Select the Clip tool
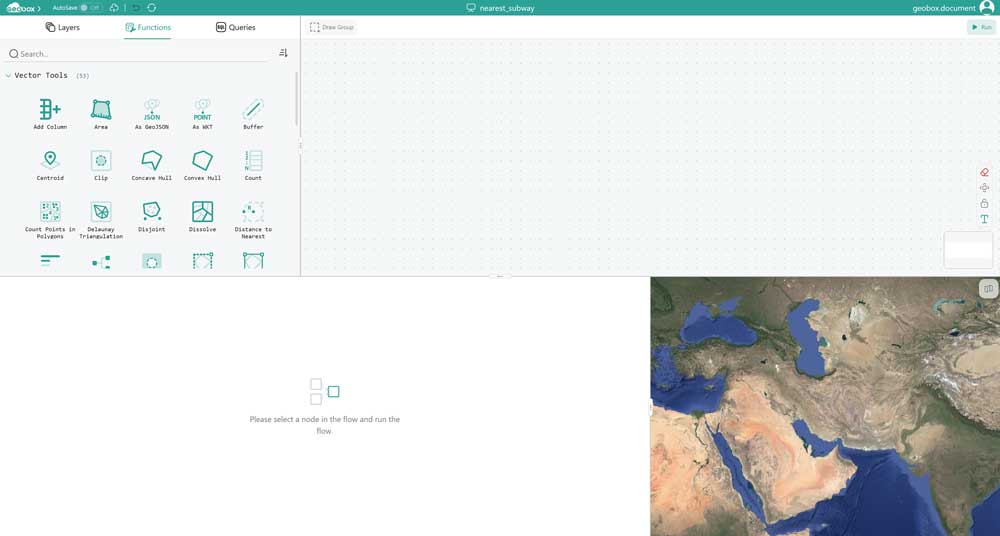This screenshot has width=1000, height=536. (101, 165)
